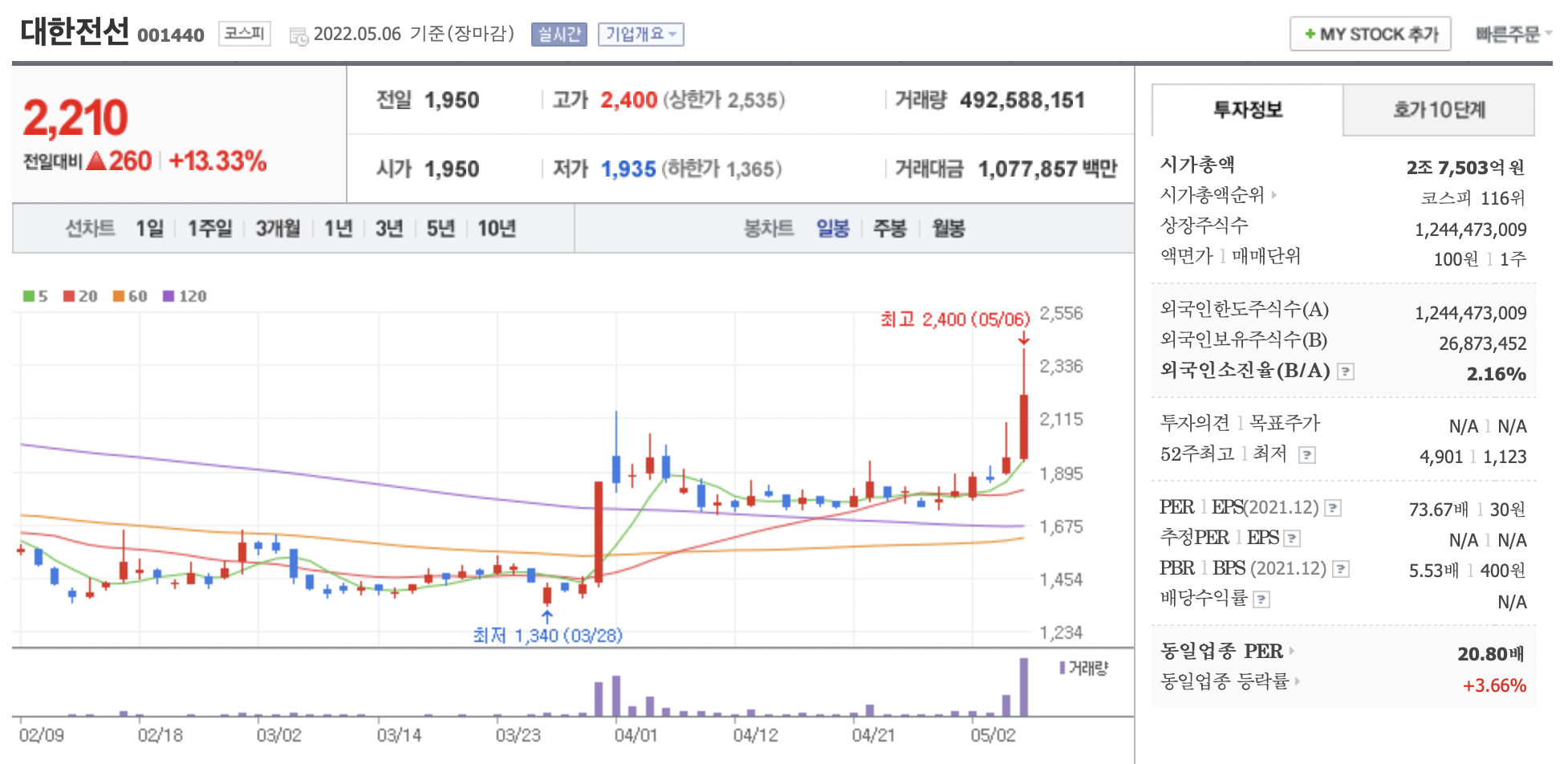Select the 1주일 line chart period

(x=209, y=229)
